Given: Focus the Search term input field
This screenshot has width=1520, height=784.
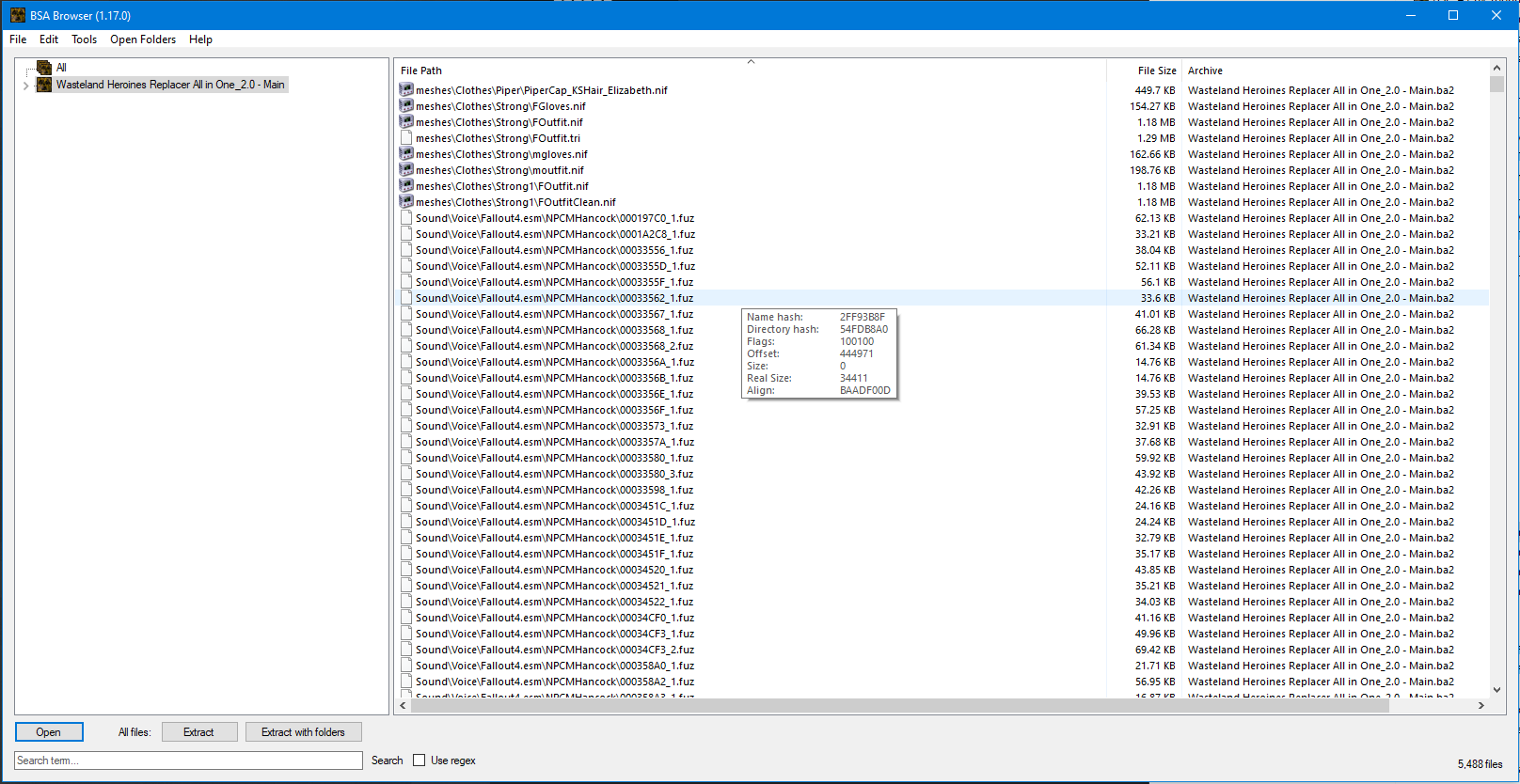Looking at the screenshot, I should (188, 760).
